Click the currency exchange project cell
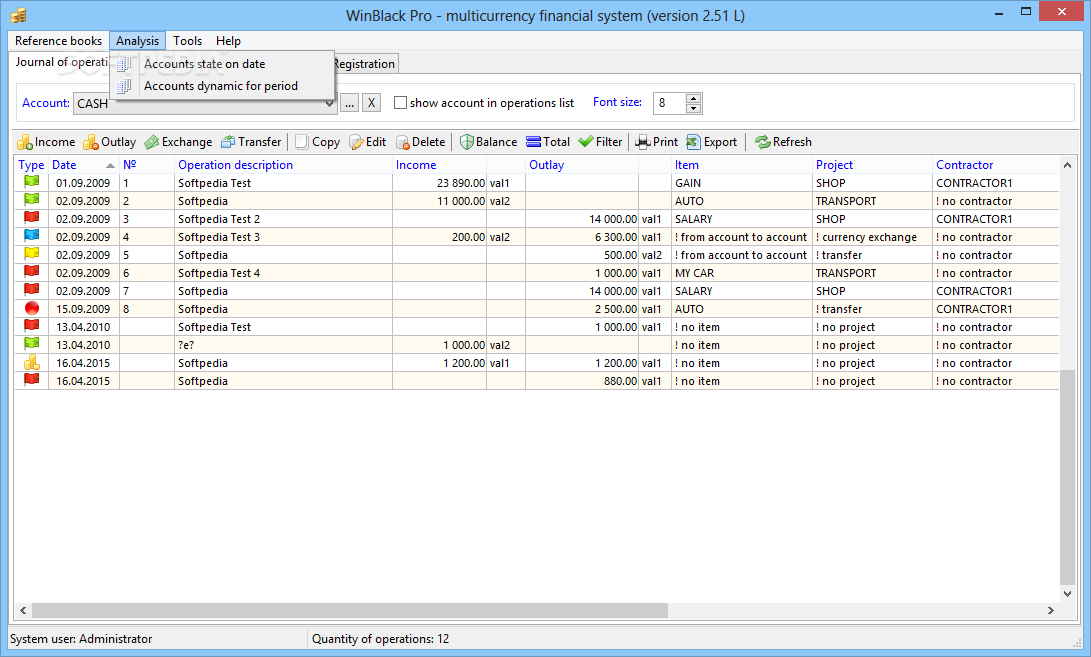 pos(872,237)
